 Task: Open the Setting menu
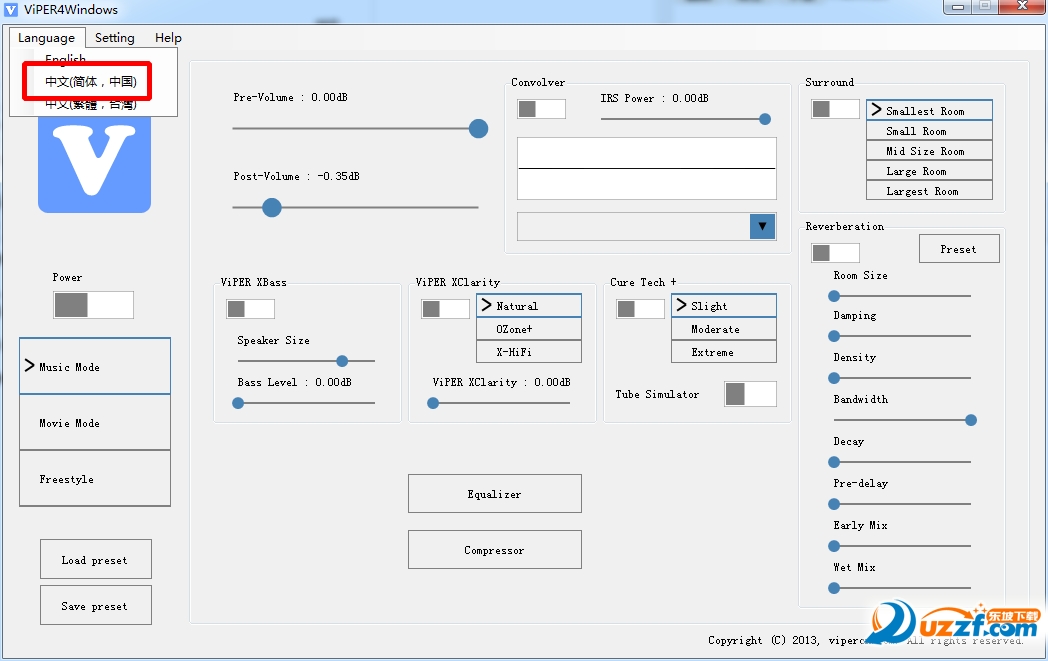[115, 38]
